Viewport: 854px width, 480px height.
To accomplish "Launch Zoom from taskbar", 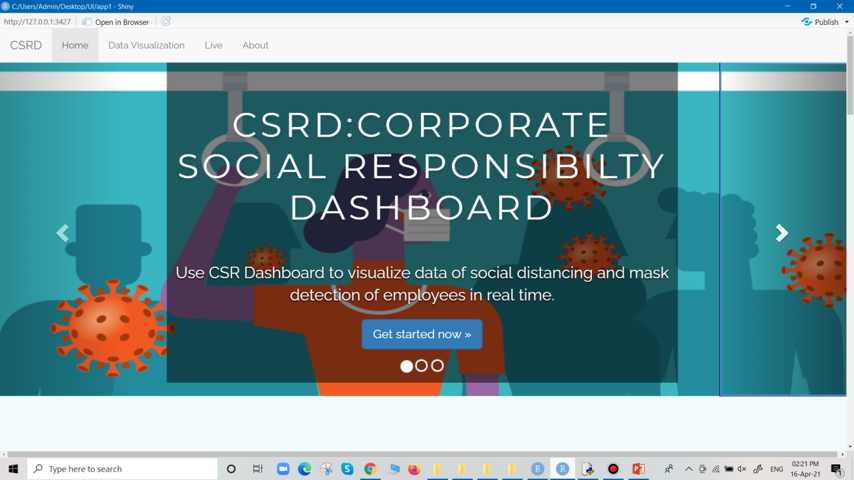I will tap(283, 469).
